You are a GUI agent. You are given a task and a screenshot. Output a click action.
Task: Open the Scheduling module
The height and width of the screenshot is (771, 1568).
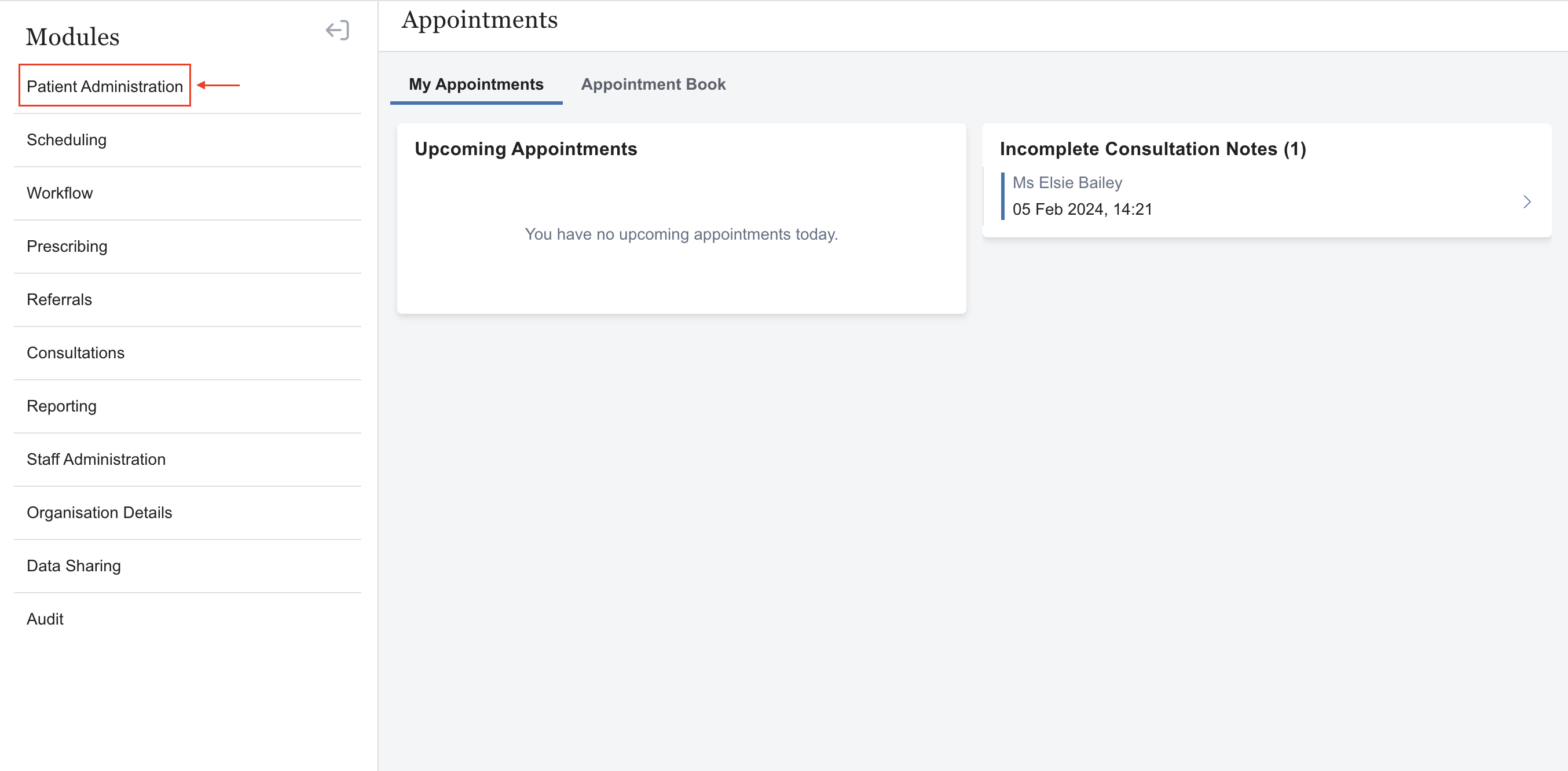click(67, 140)
